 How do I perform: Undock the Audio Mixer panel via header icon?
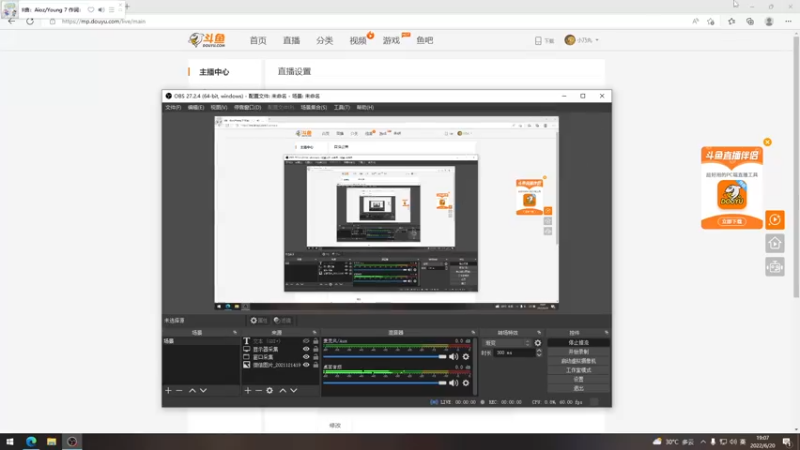(x=473, y=333)
